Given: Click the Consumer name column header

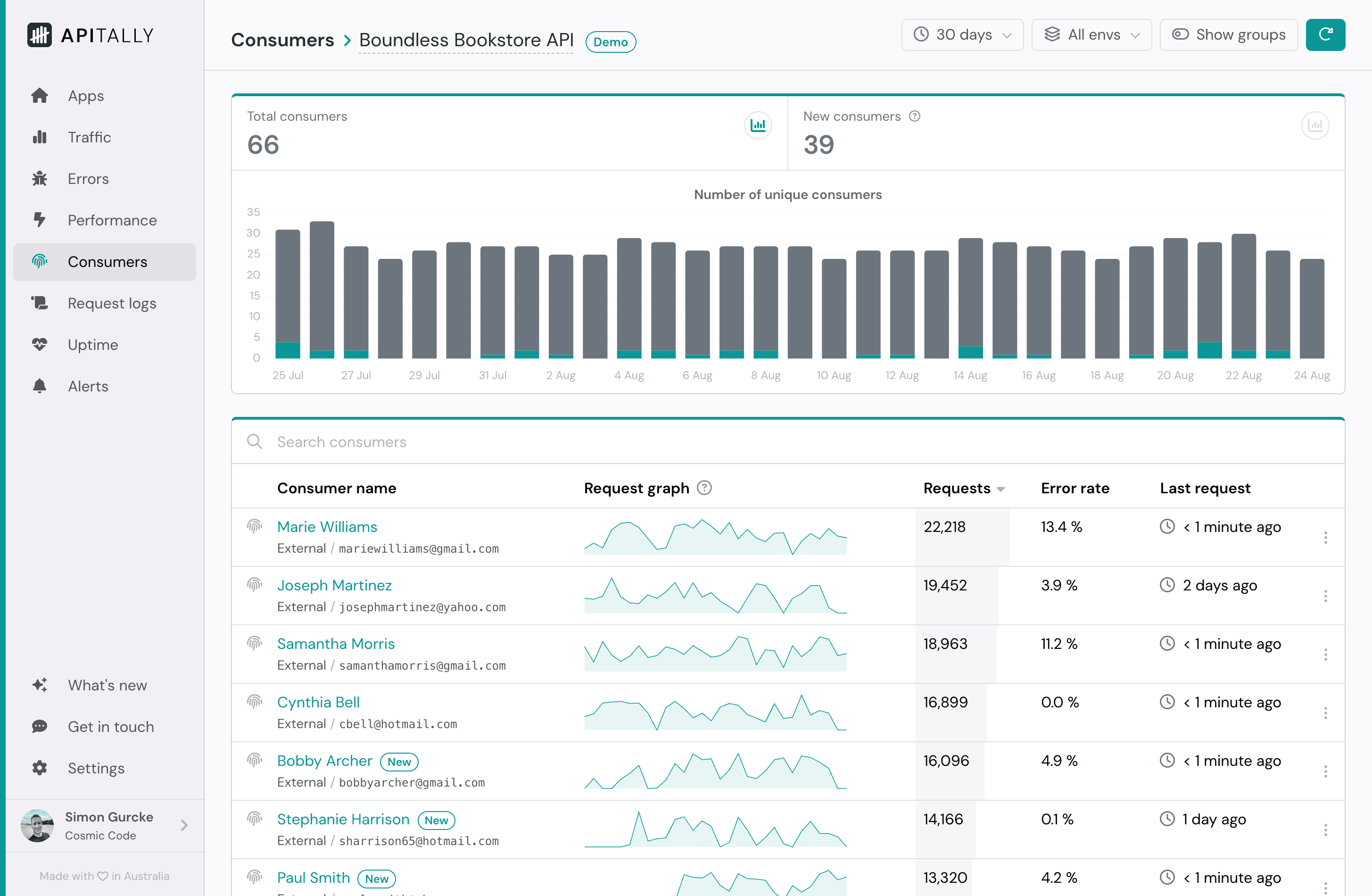Looking at the screenshot, I should pyautogui.click(x=337, y=489).
